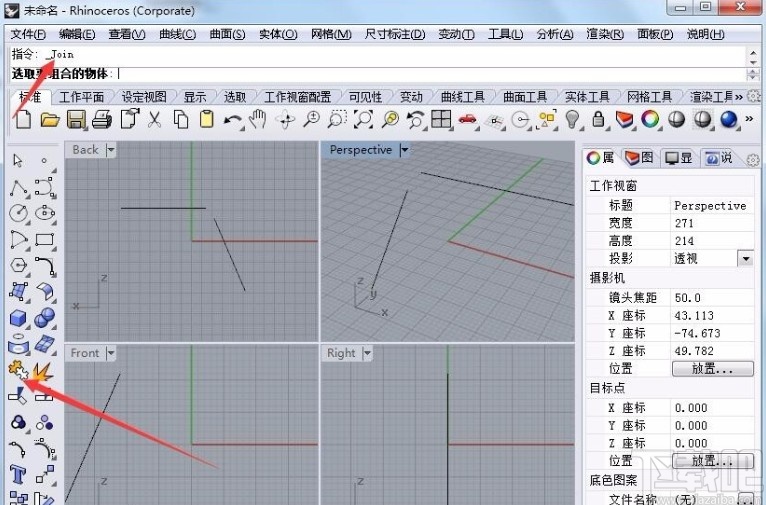The height and width of the screenshot is (505, 766).
Task: Click the Print icon
Action: [102, 119]
